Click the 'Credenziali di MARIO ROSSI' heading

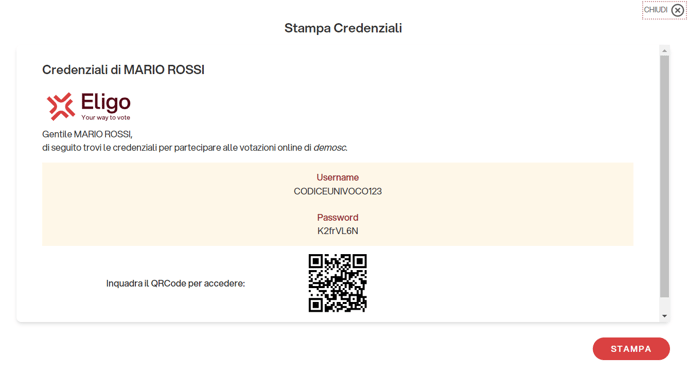point(123,70)
